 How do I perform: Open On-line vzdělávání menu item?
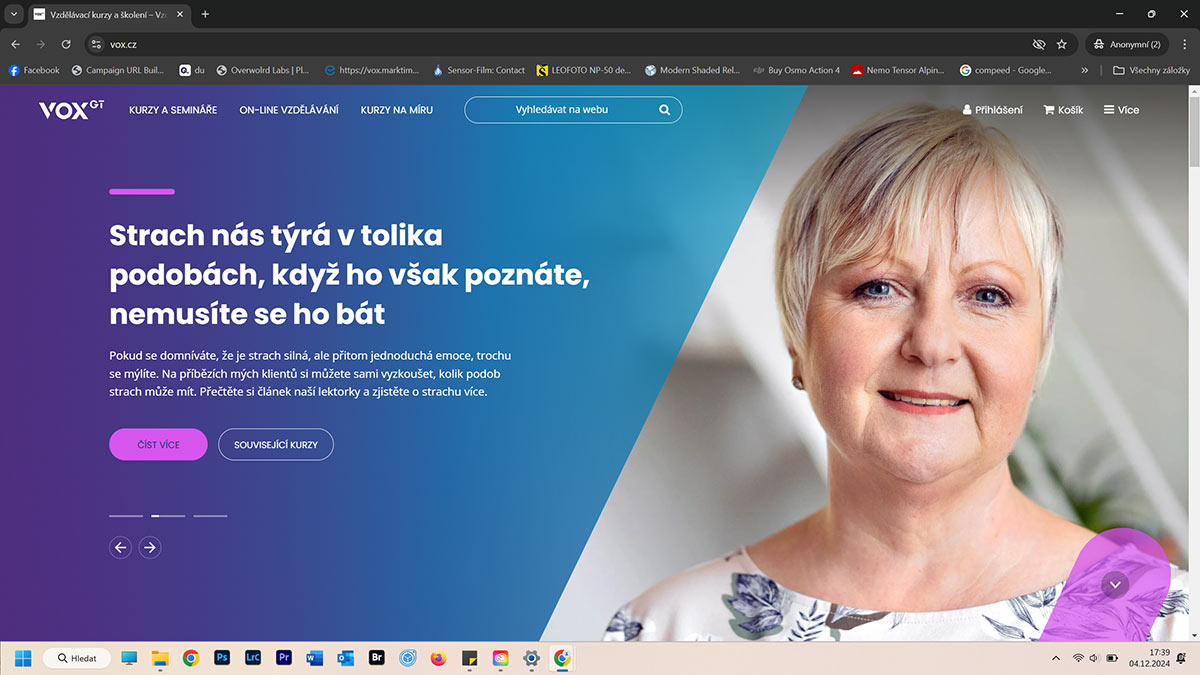click(289, 110)
